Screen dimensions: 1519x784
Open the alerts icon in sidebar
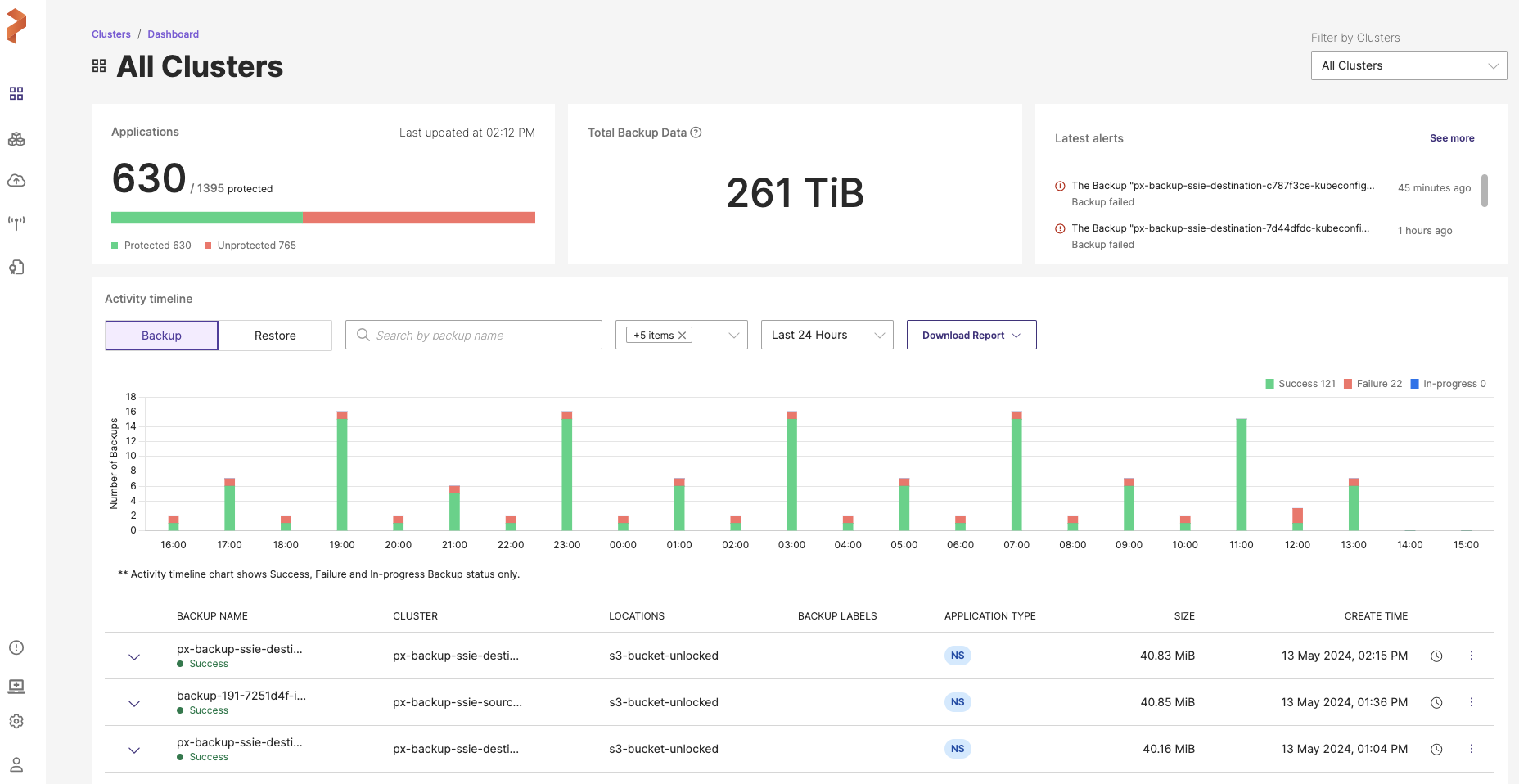pos(16,647)
